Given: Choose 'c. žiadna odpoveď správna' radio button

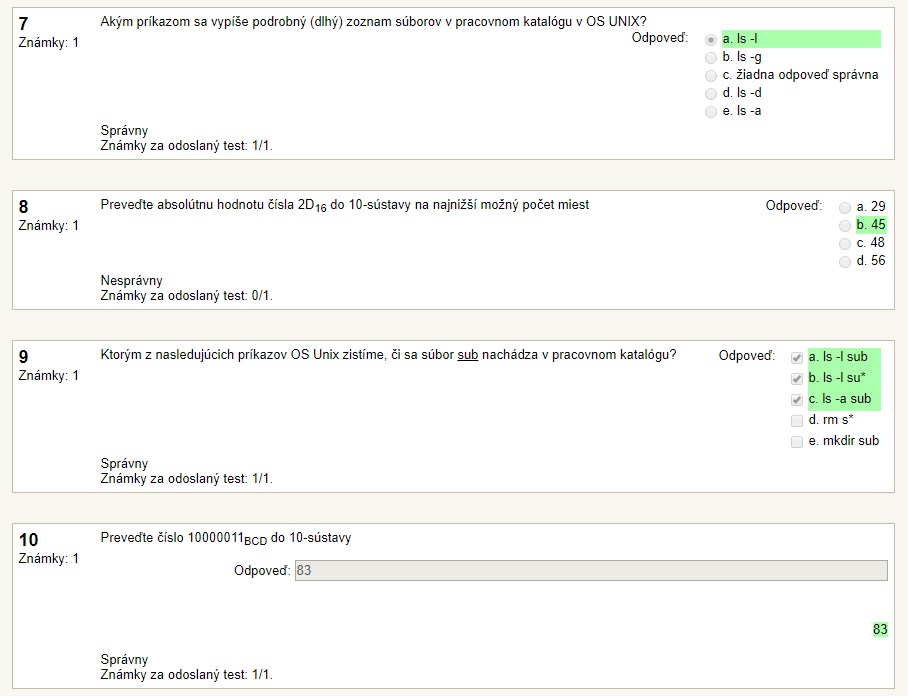Looking at the screenshot, I should [711, 75].
